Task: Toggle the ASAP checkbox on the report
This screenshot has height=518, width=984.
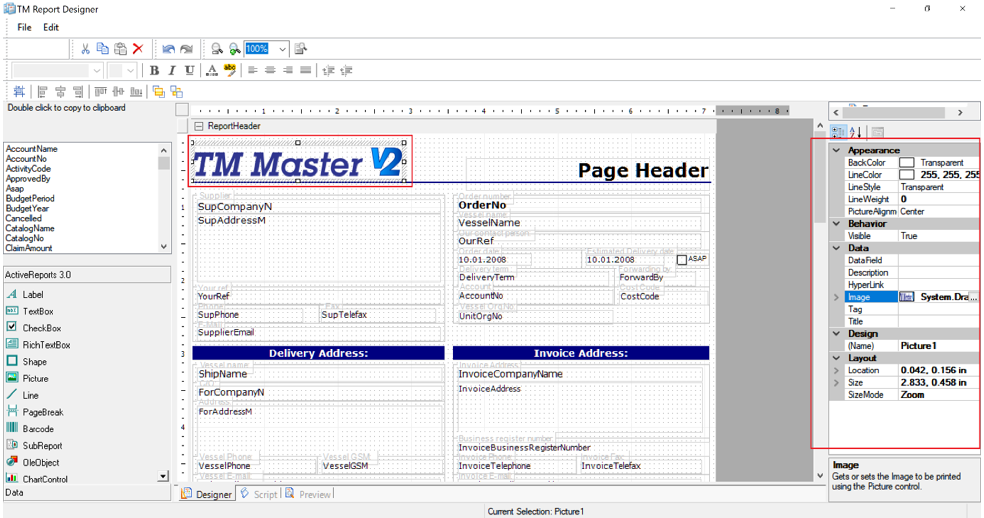Action: click(x=682, y=260)
